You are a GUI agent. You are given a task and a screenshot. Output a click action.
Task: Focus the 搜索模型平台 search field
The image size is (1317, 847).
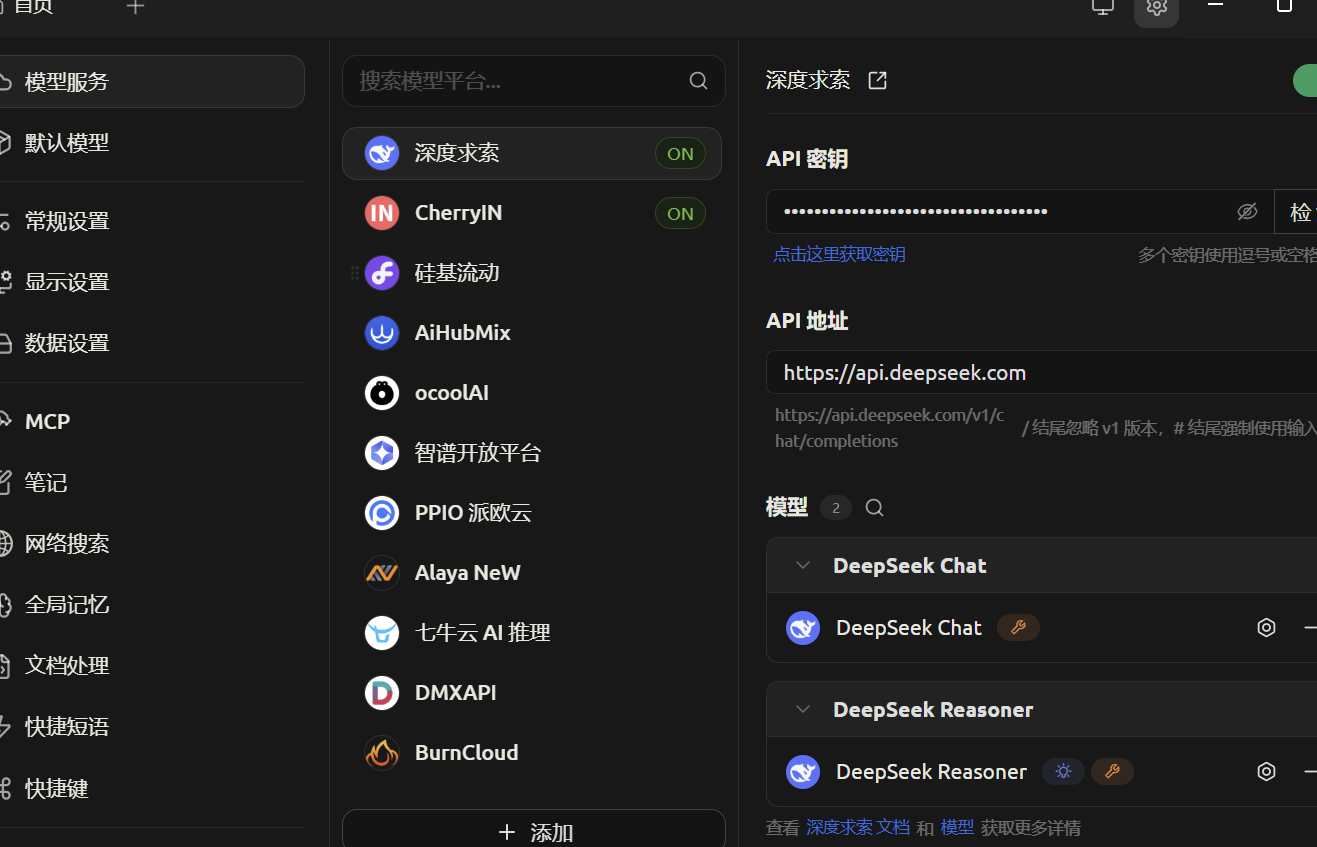pos(534,81)
